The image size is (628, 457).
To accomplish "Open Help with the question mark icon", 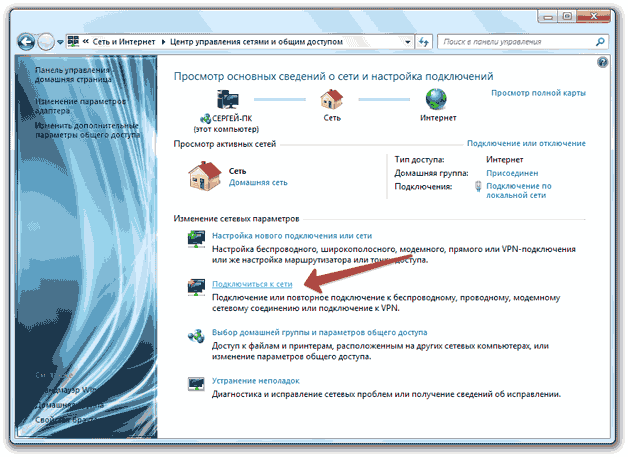I will coord(602,62).
